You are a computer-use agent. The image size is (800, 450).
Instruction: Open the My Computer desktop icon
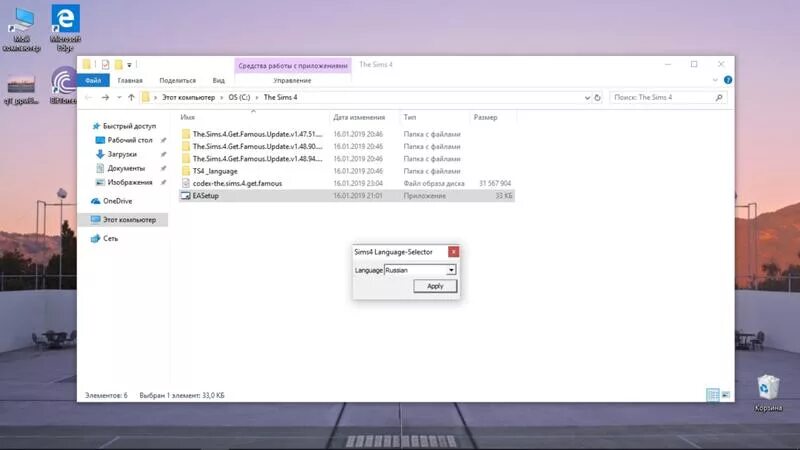21,29
